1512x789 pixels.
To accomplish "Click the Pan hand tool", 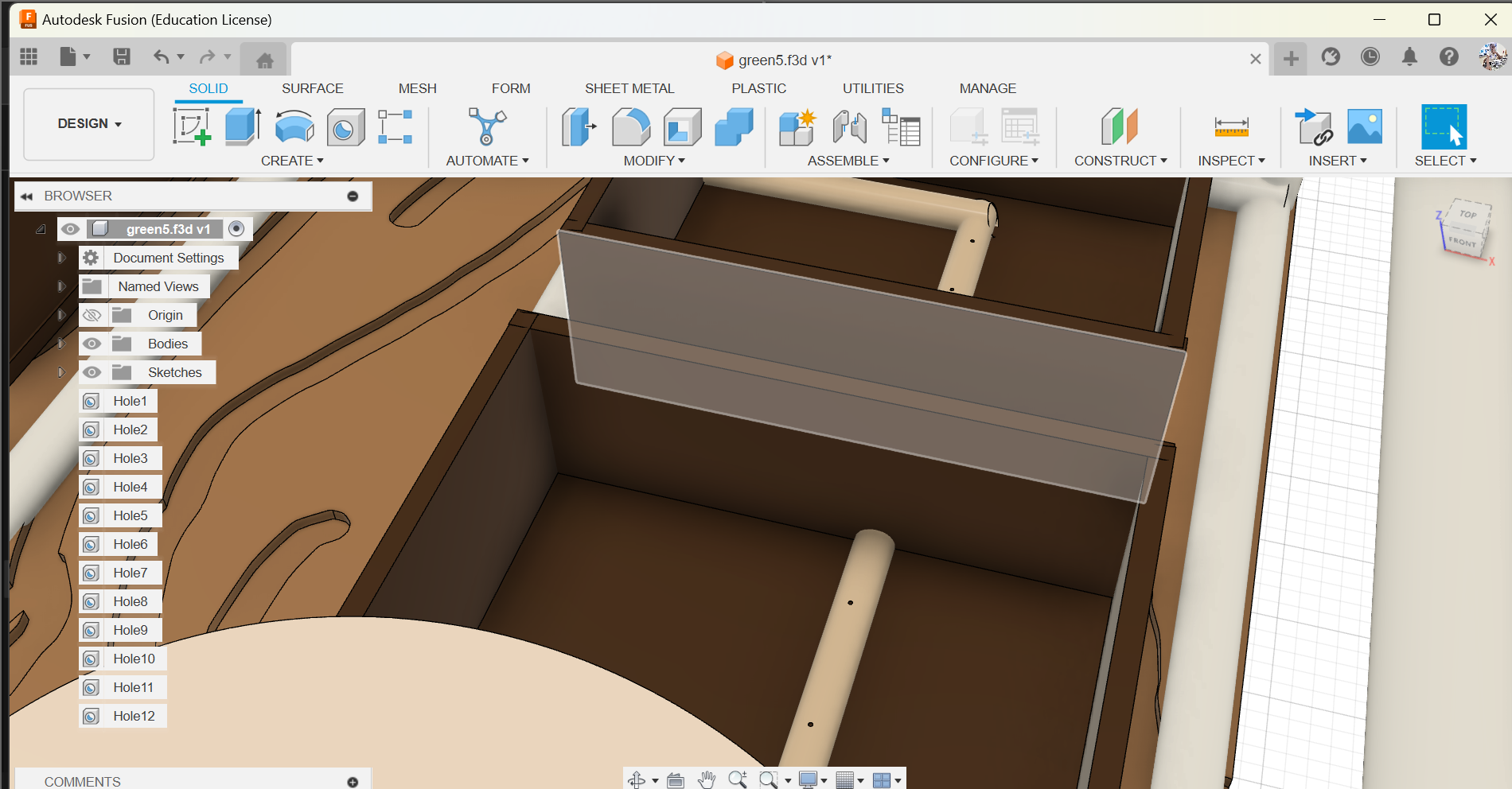I will 707,779.
